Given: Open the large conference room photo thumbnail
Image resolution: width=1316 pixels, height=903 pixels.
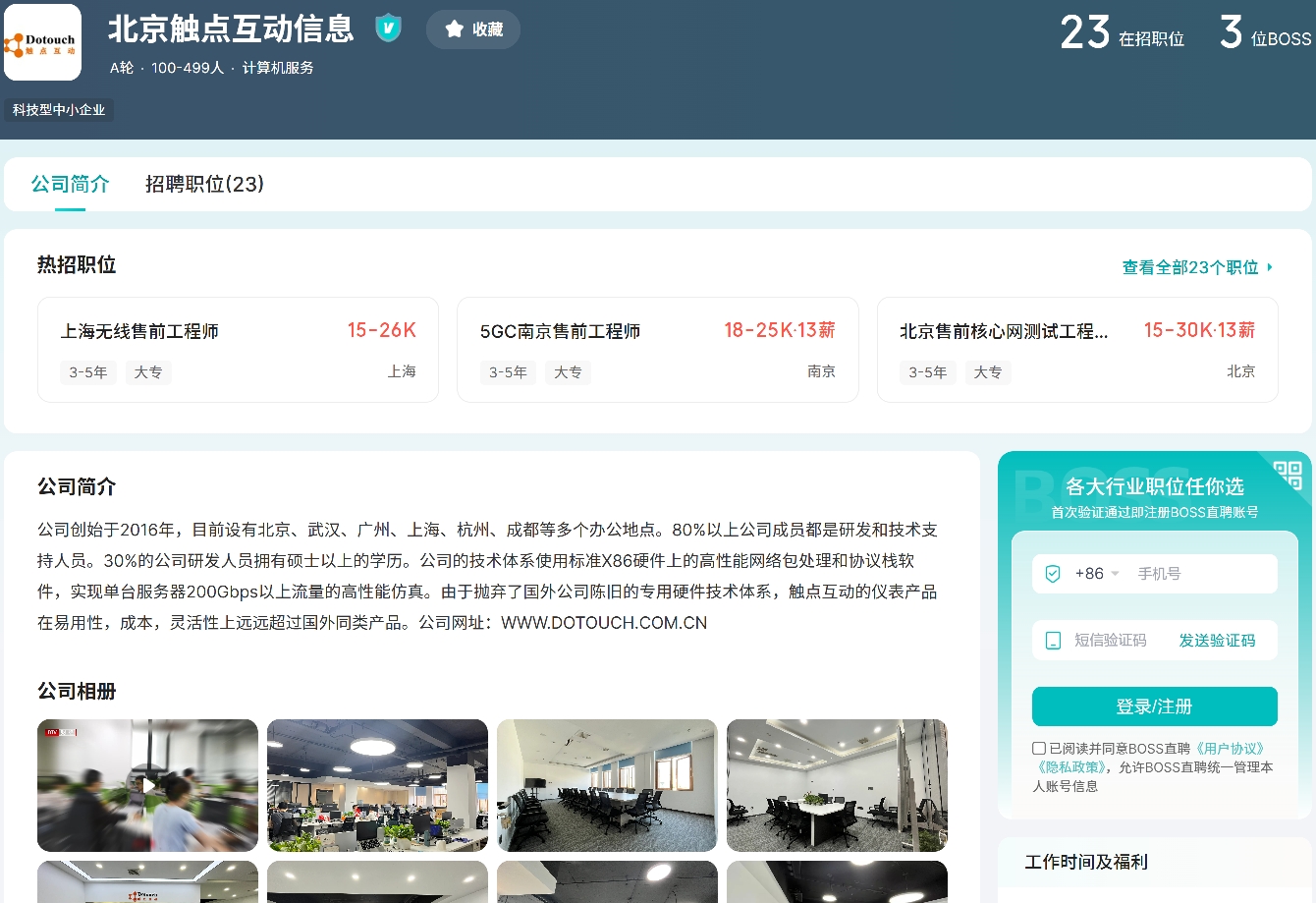Looking at the screenshot, I should (x=607, y=785).
